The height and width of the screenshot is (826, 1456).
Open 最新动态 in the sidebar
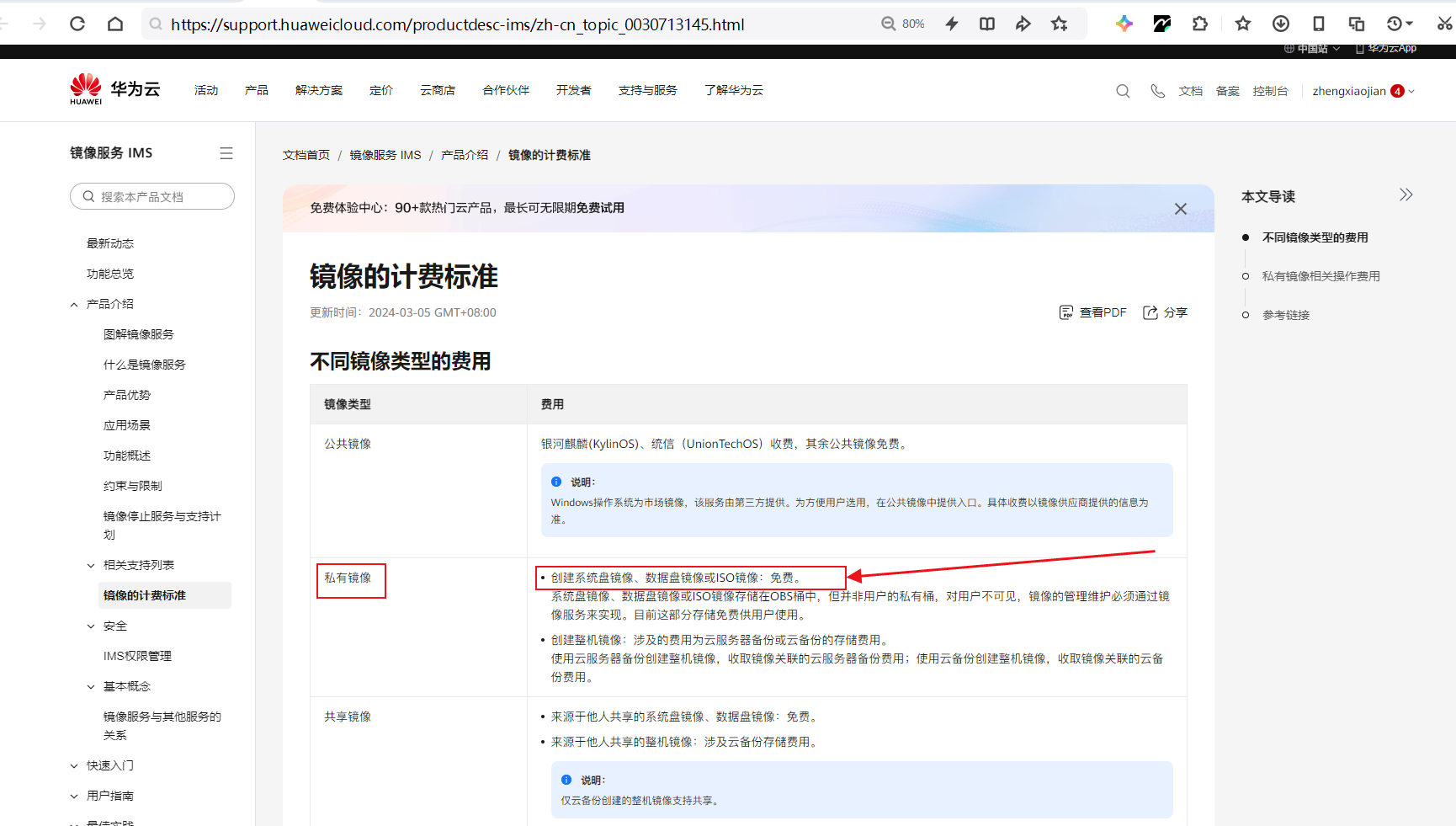click(x=110, y=244)
